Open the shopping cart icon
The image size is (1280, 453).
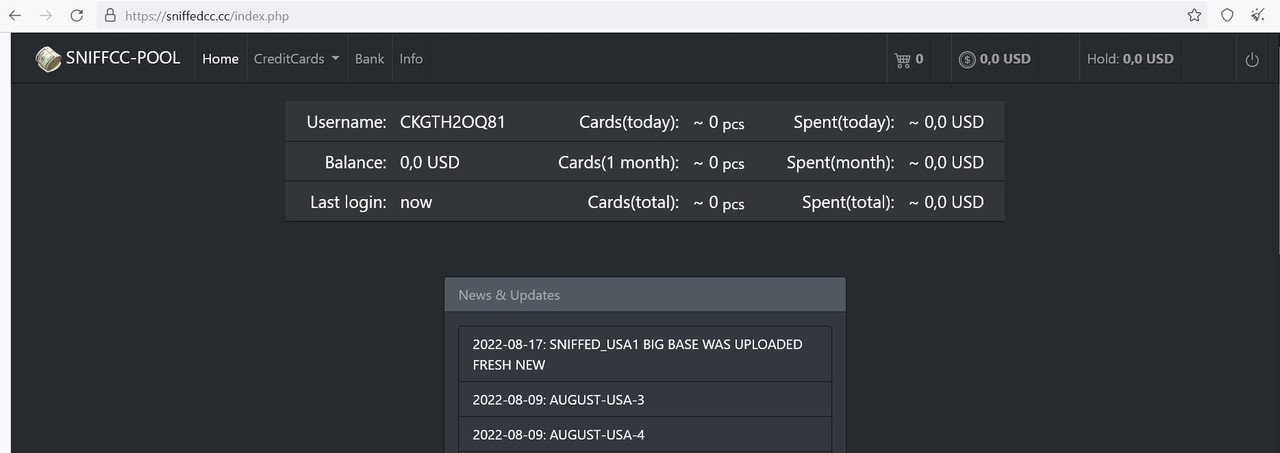(903, 59)
